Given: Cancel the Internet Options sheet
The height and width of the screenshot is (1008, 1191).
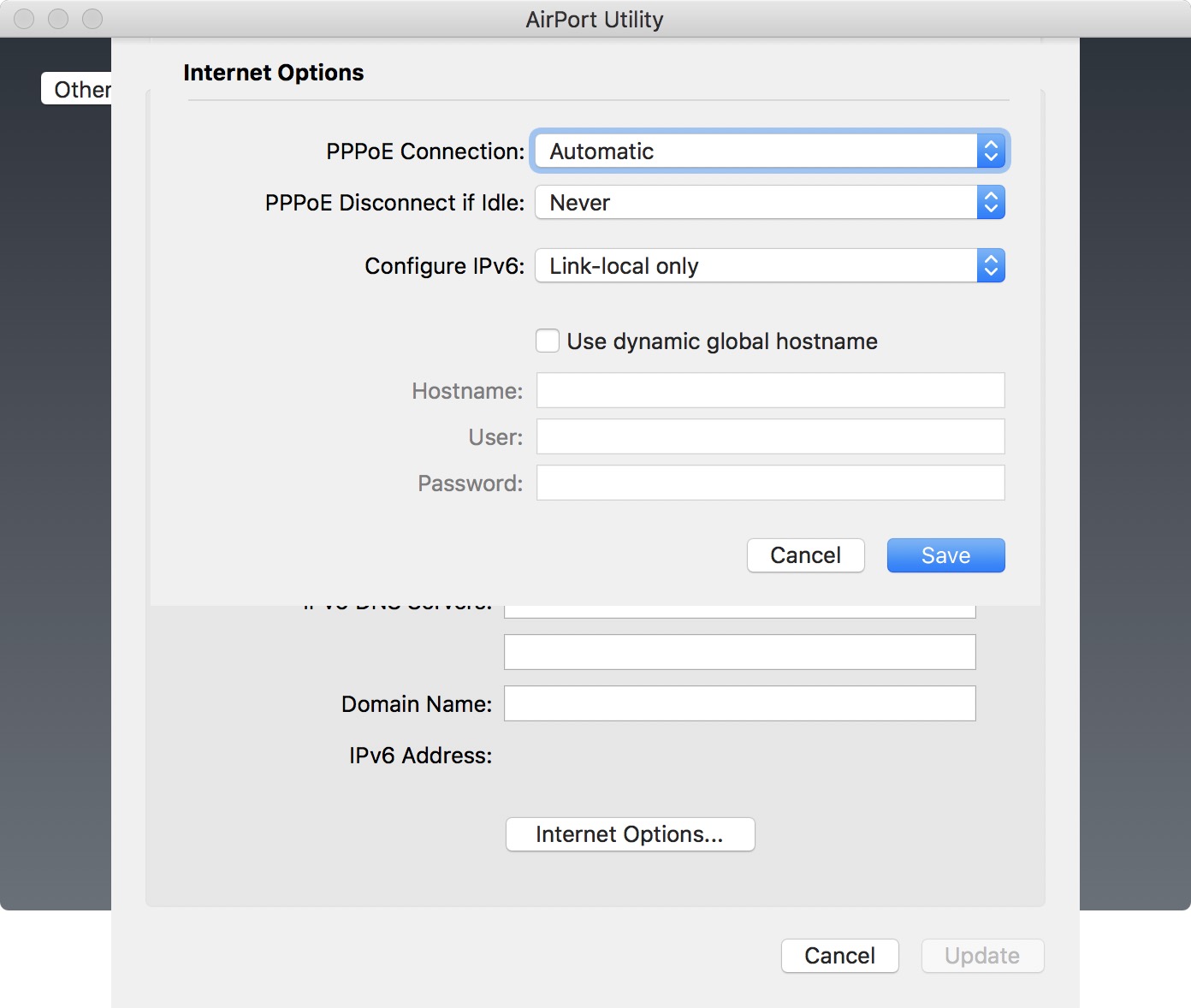Looking at the screenshot, I should click(806, 555).
